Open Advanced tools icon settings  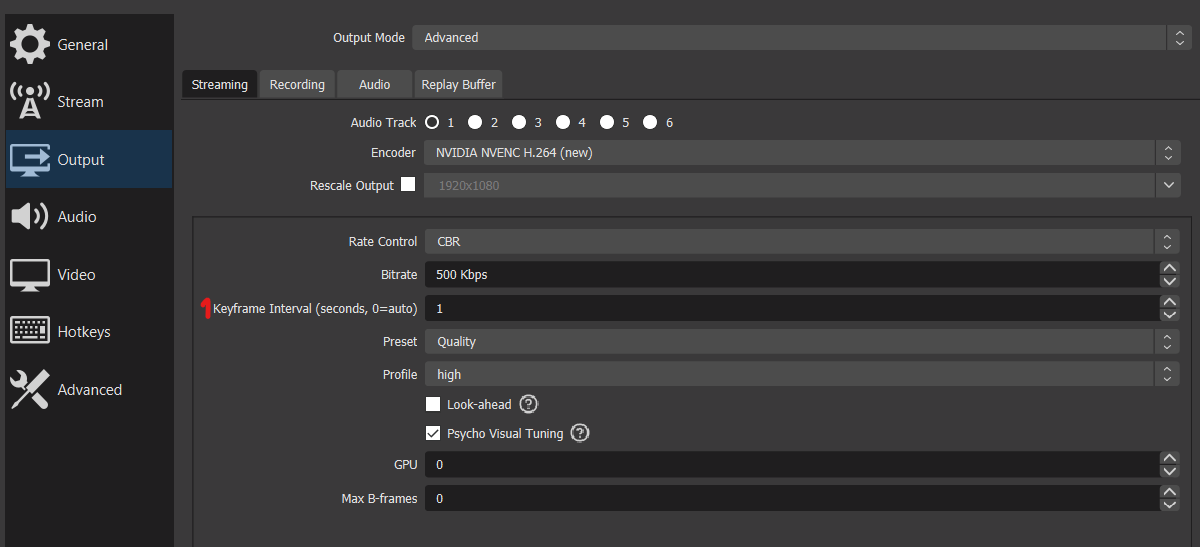tap(29, 390)
